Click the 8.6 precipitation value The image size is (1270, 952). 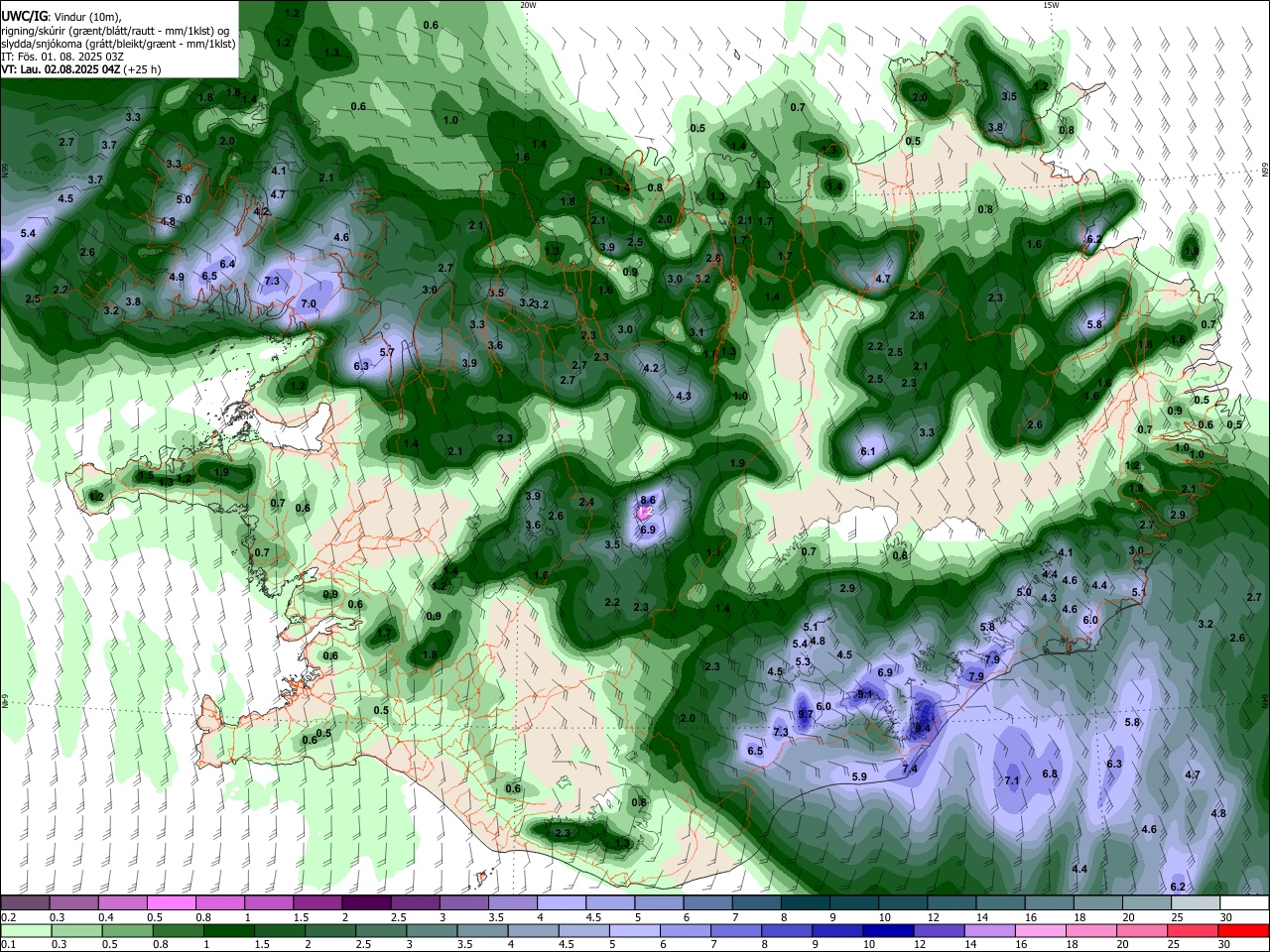click(x=649, y=500)
